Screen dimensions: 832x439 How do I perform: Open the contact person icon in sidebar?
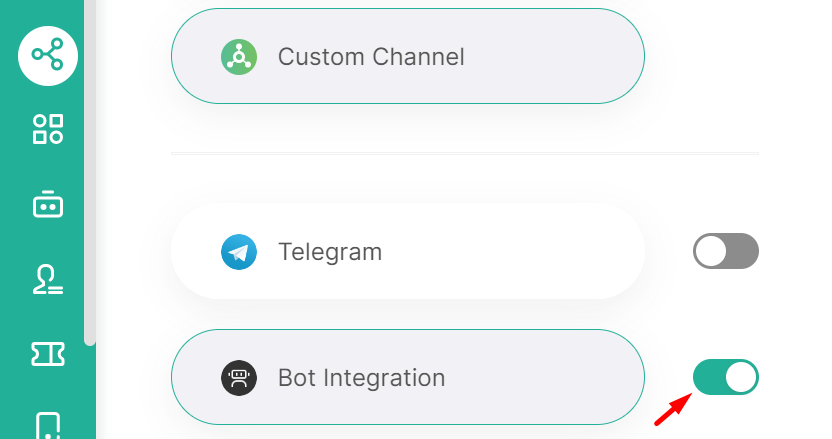[x=48, y=281]
